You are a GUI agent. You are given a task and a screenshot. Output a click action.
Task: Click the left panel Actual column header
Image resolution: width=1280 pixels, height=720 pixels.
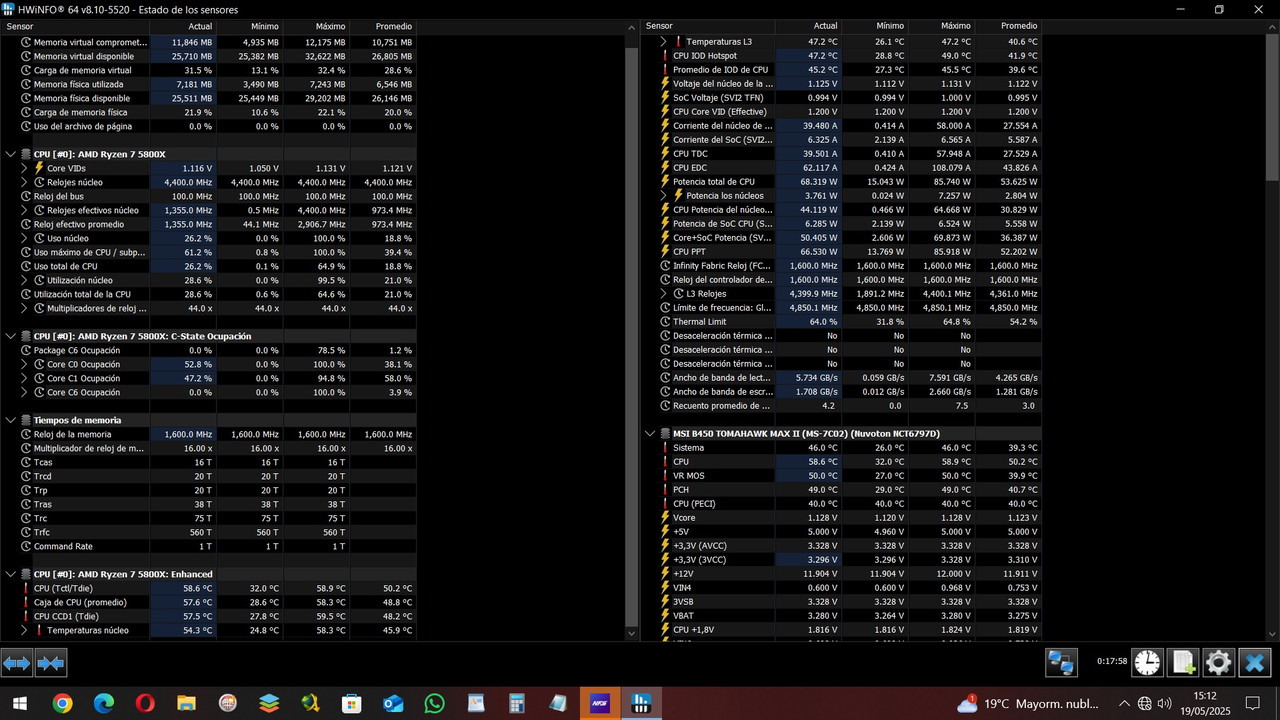coord(182,26)
